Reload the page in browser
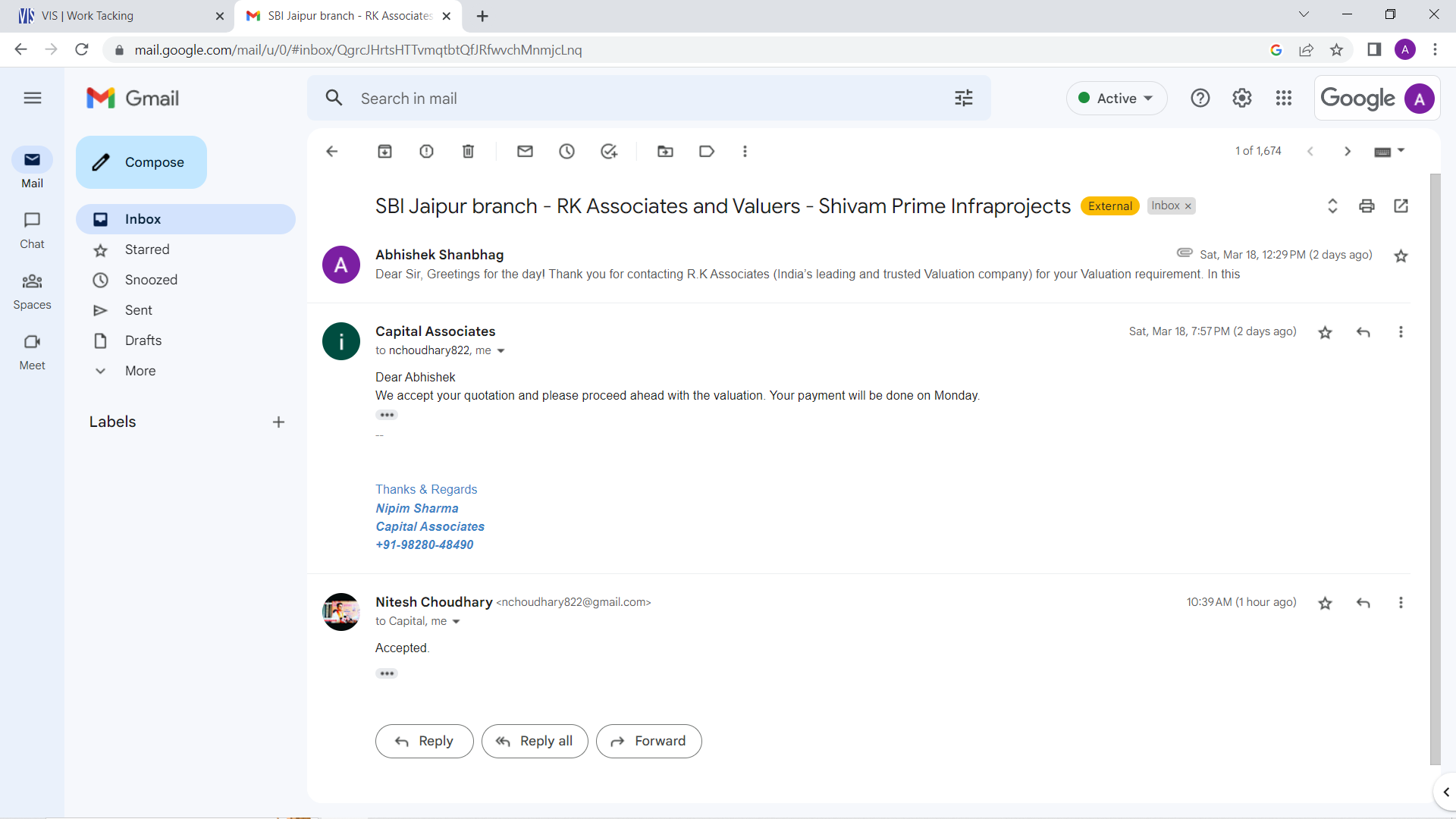 click(82, 49)
